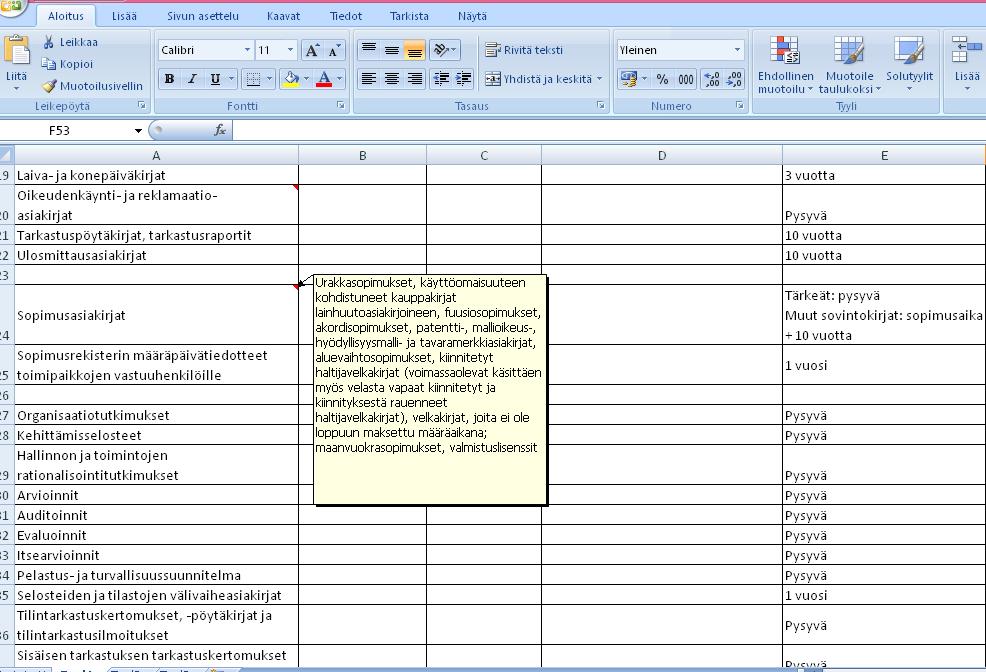Open Numero dialog launcher
The height and width of the screenshot is (672, 986).
740,106
